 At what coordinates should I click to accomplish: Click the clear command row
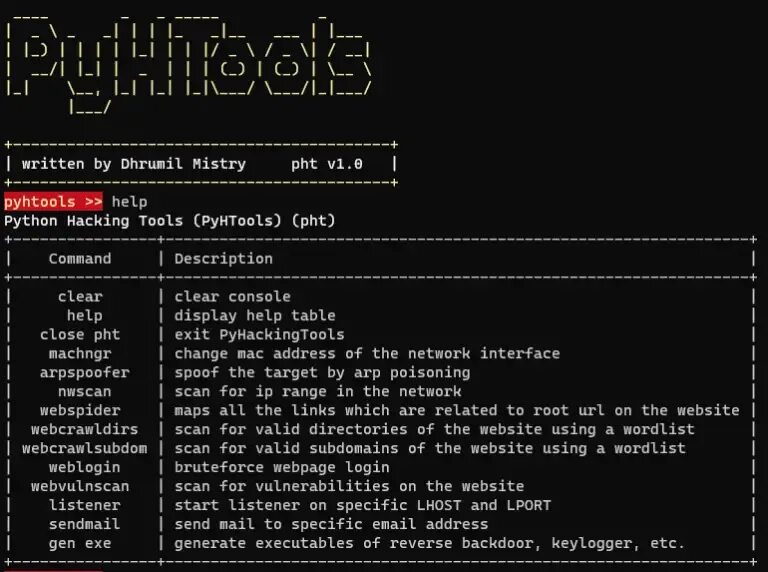click(80, 296)
